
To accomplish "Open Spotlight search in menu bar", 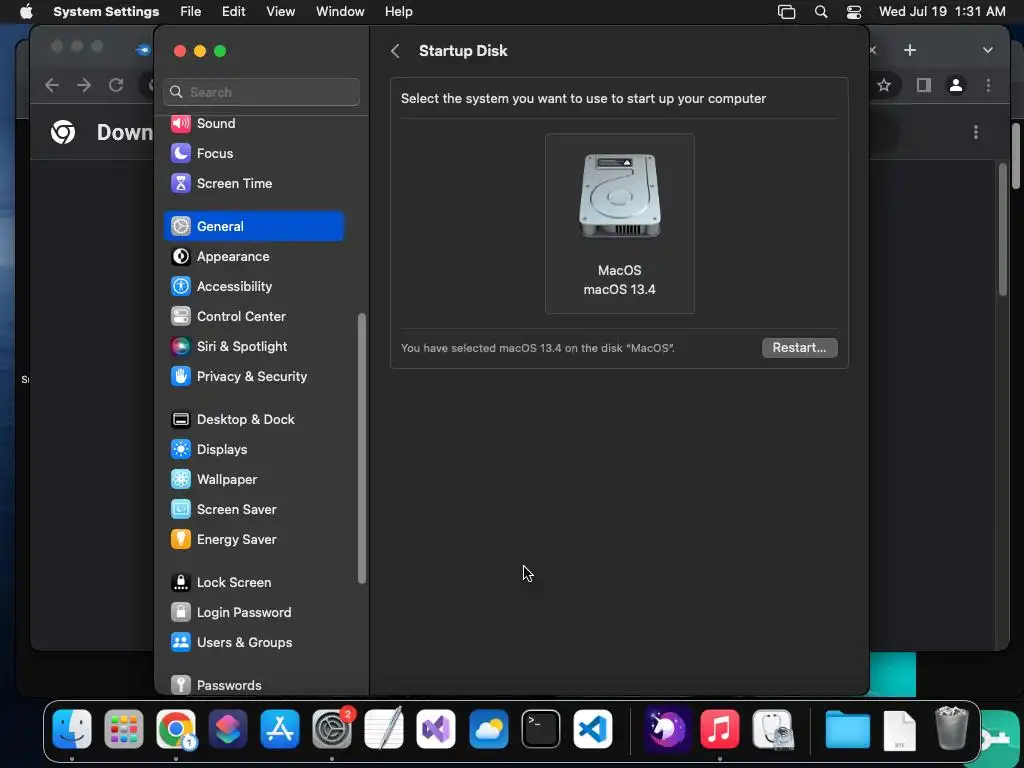I will click(821, 12).
